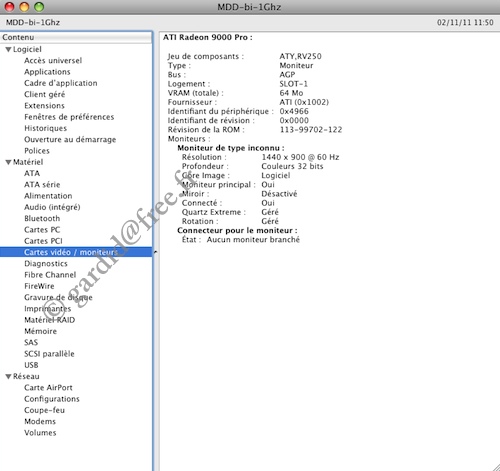Click ROM revision 113-99702-122
This screenshot has height=471, width=500.
311,130
